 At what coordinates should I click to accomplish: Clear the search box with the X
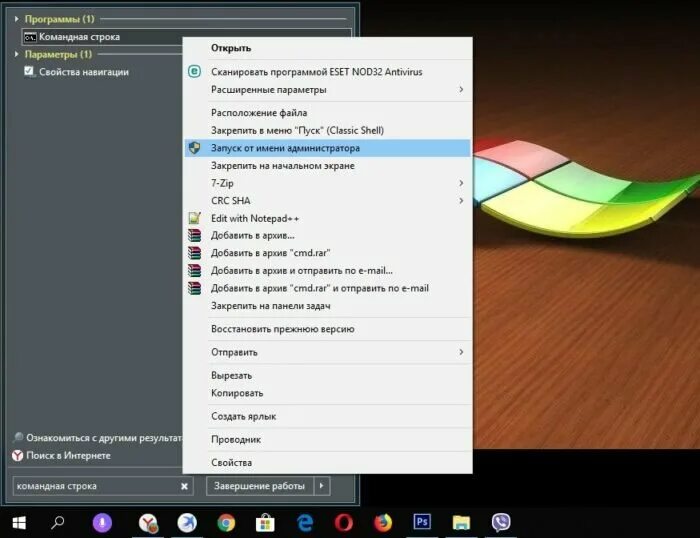(x=184, y=486)
